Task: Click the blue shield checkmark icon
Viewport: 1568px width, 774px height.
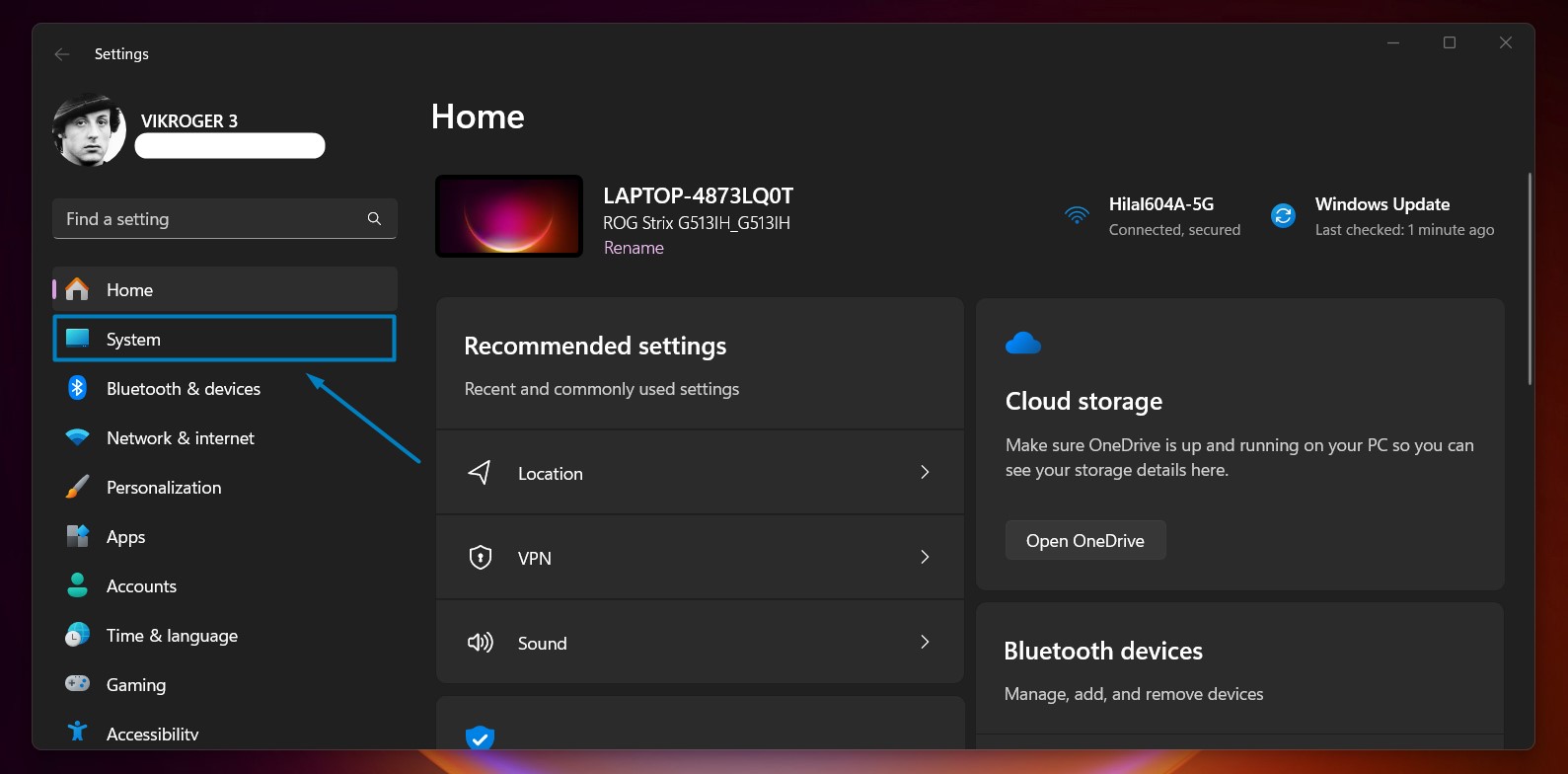Action: click(480, 737)
